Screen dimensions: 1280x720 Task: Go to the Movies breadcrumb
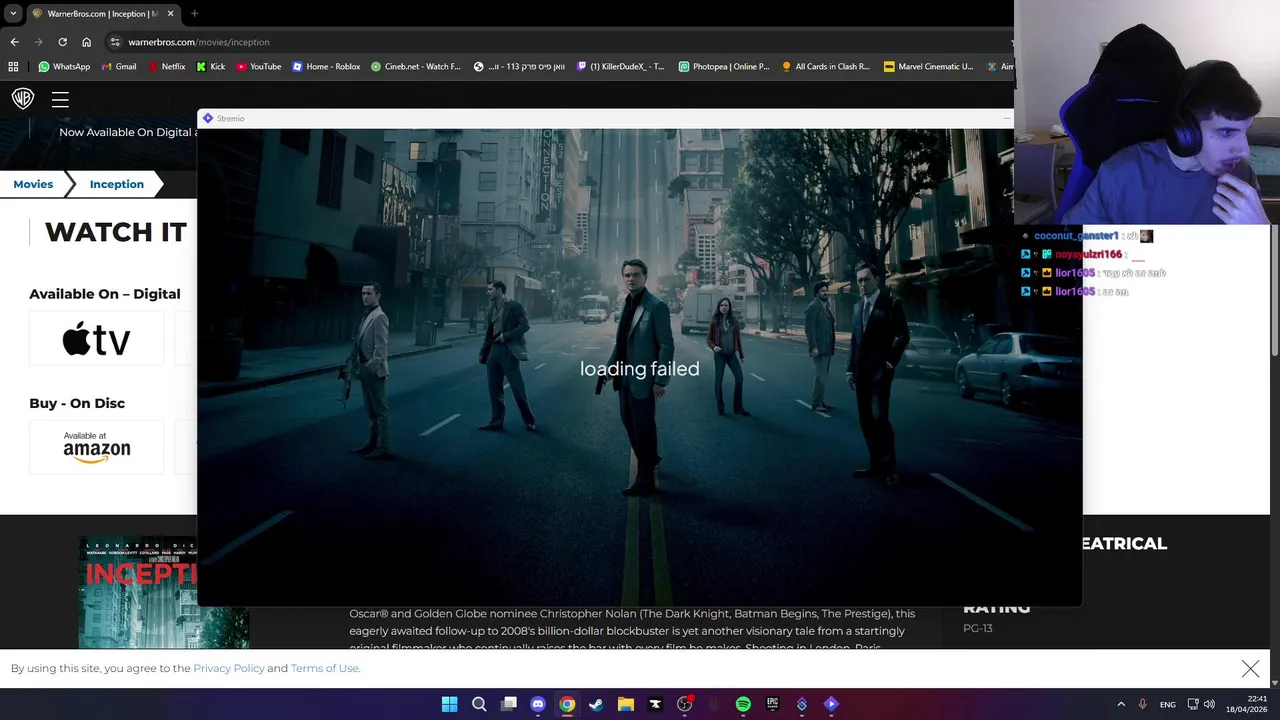point(33,184)
